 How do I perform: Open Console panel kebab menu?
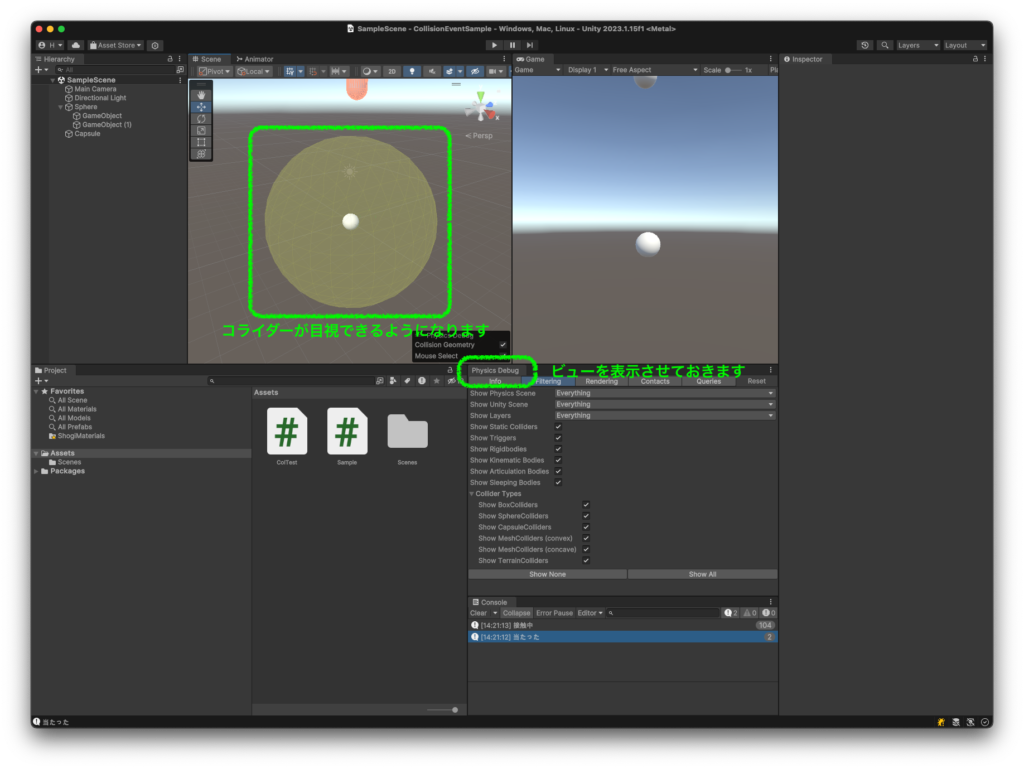tap(771, 602)
